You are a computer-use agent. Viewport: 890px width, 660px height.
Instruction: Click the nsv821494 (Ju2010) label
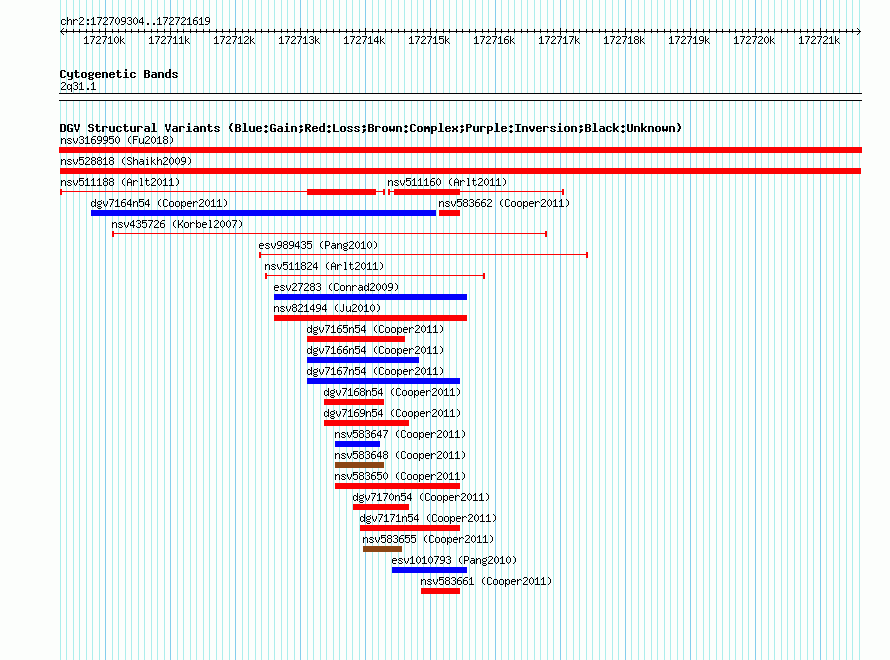(x=327, y=308)
